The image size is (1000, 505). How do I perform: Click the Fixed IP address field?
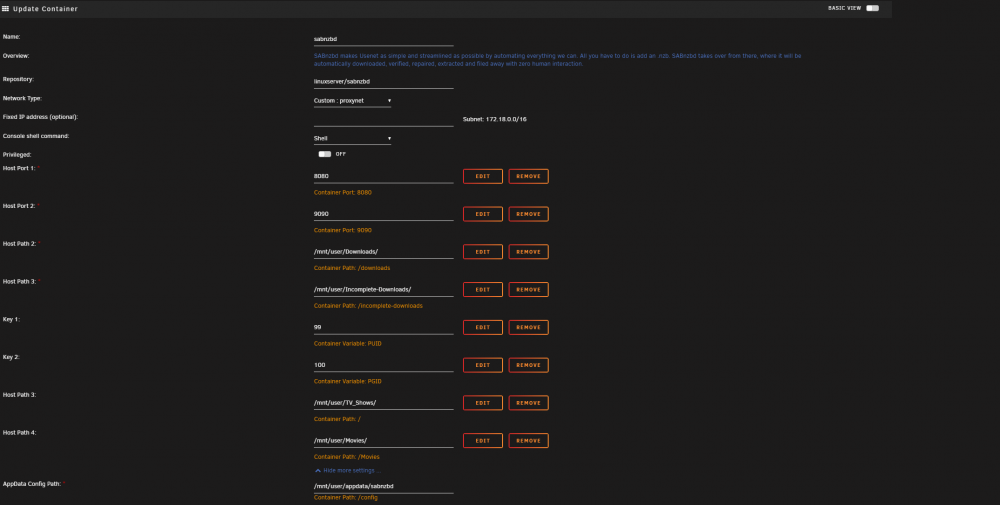pyautogui.click(x=383, y=120)
